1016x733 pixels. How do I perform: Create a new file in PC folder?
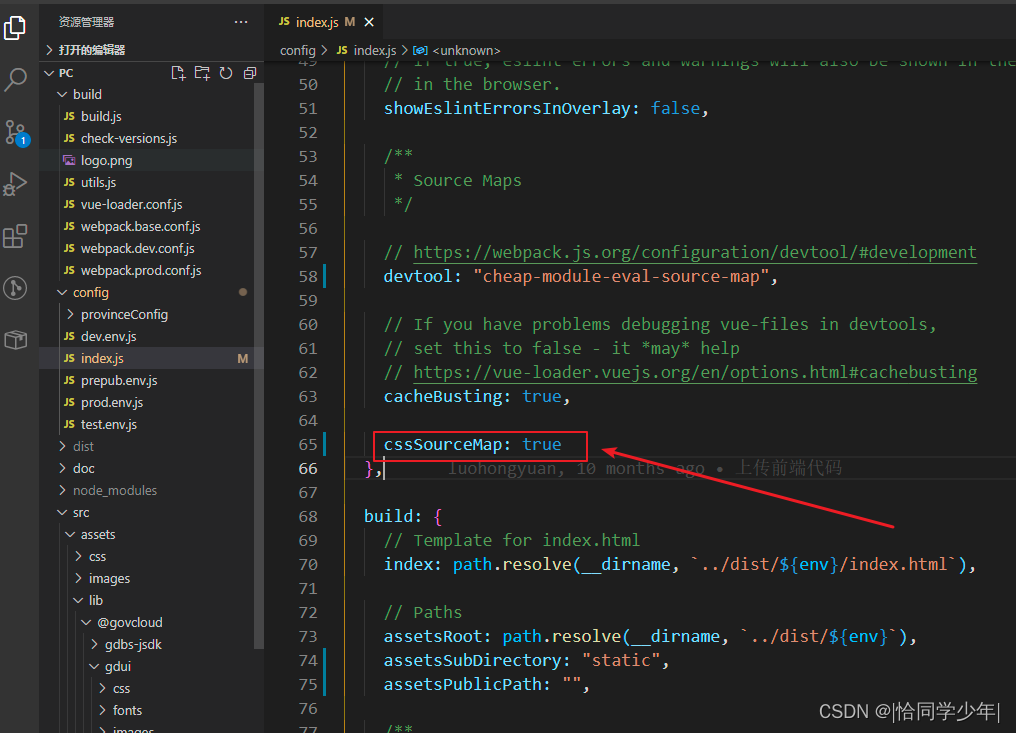(178, 73)
